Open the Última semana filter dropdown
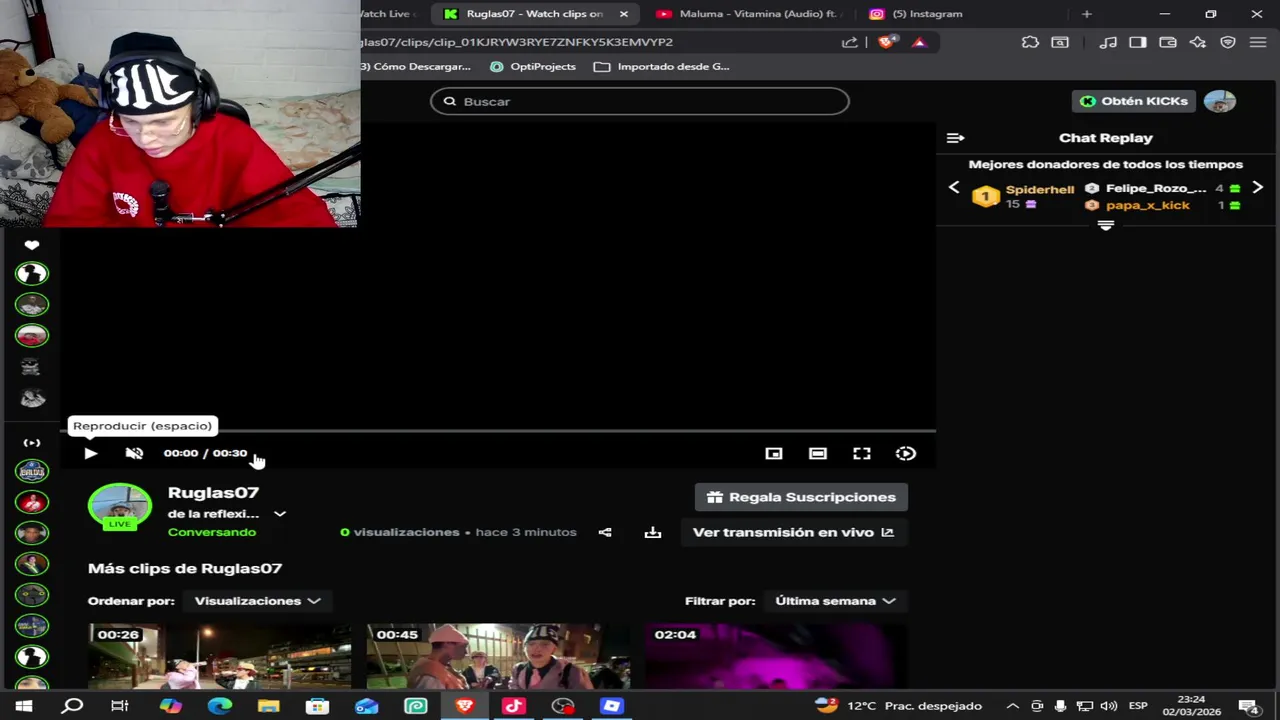Screen dimensions: 1280x720 835,601
